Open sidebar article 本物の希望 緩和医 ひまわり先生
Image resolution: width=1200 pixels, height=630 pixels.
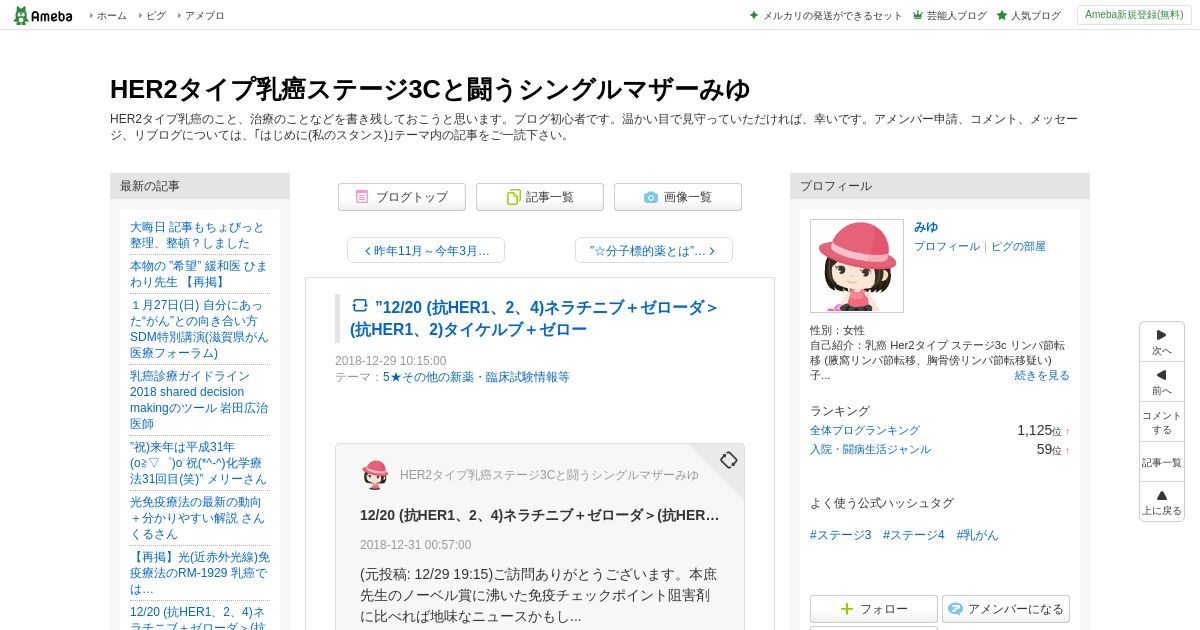click(x=199, y=274)
